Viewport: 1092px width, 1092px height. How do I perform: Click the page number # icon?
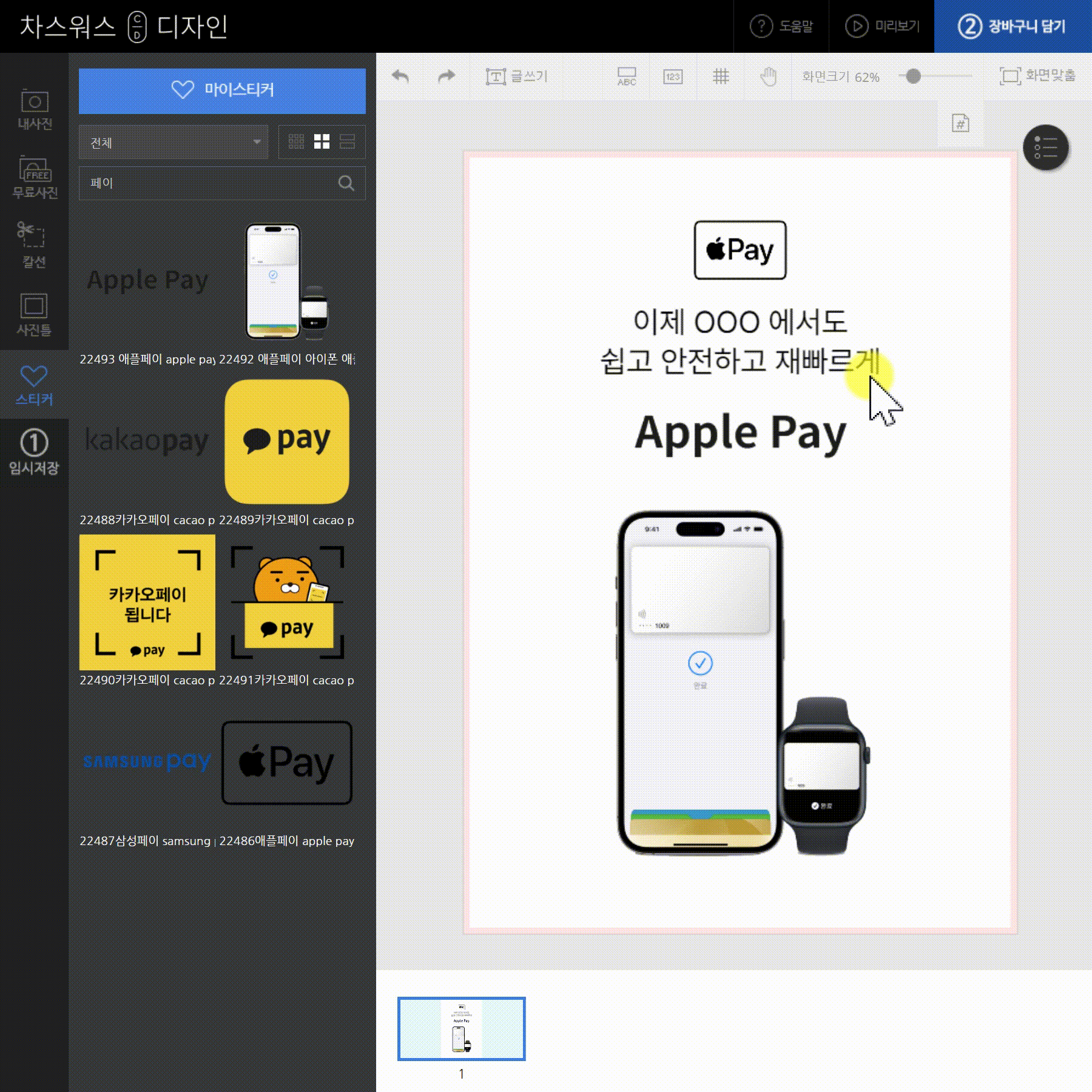tap(960, 124)
